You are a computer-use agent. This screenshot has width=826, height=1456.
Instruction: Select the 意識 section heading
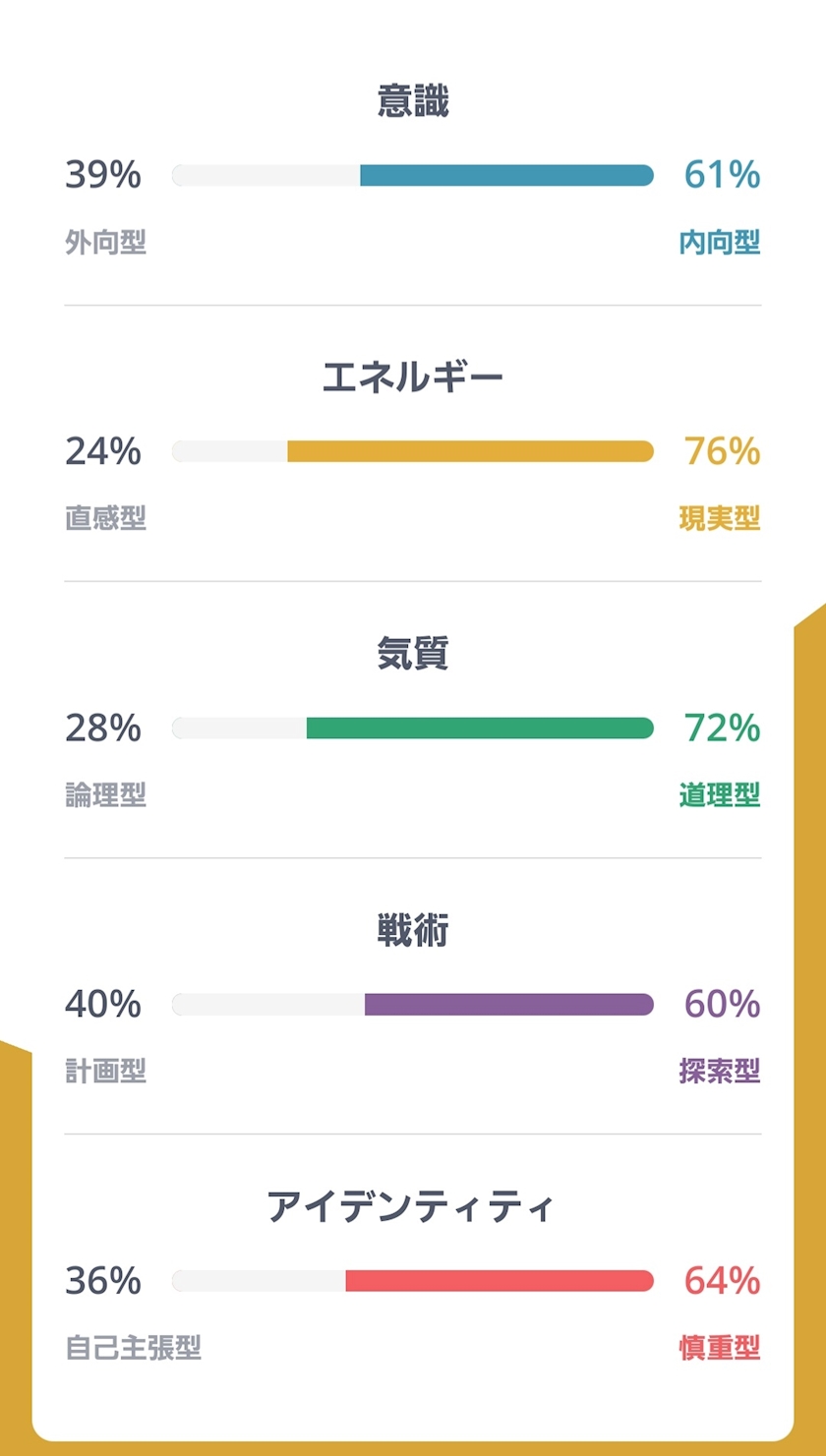pos(413,102)
